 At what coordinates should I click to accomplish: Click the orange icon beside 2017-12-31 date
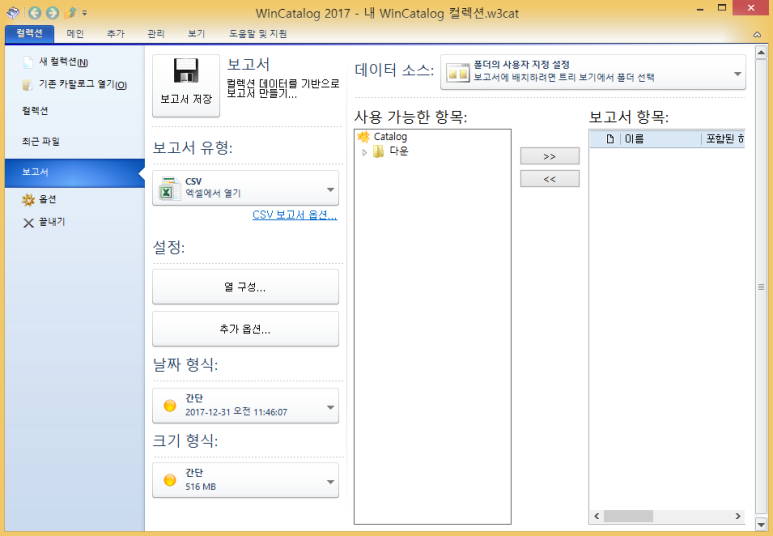tap(170, 405)
